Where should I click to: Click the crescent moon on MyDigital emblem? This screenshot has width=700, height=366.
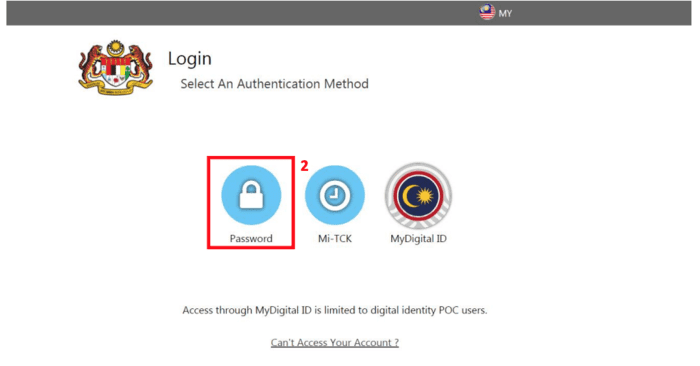click(410, 196)
